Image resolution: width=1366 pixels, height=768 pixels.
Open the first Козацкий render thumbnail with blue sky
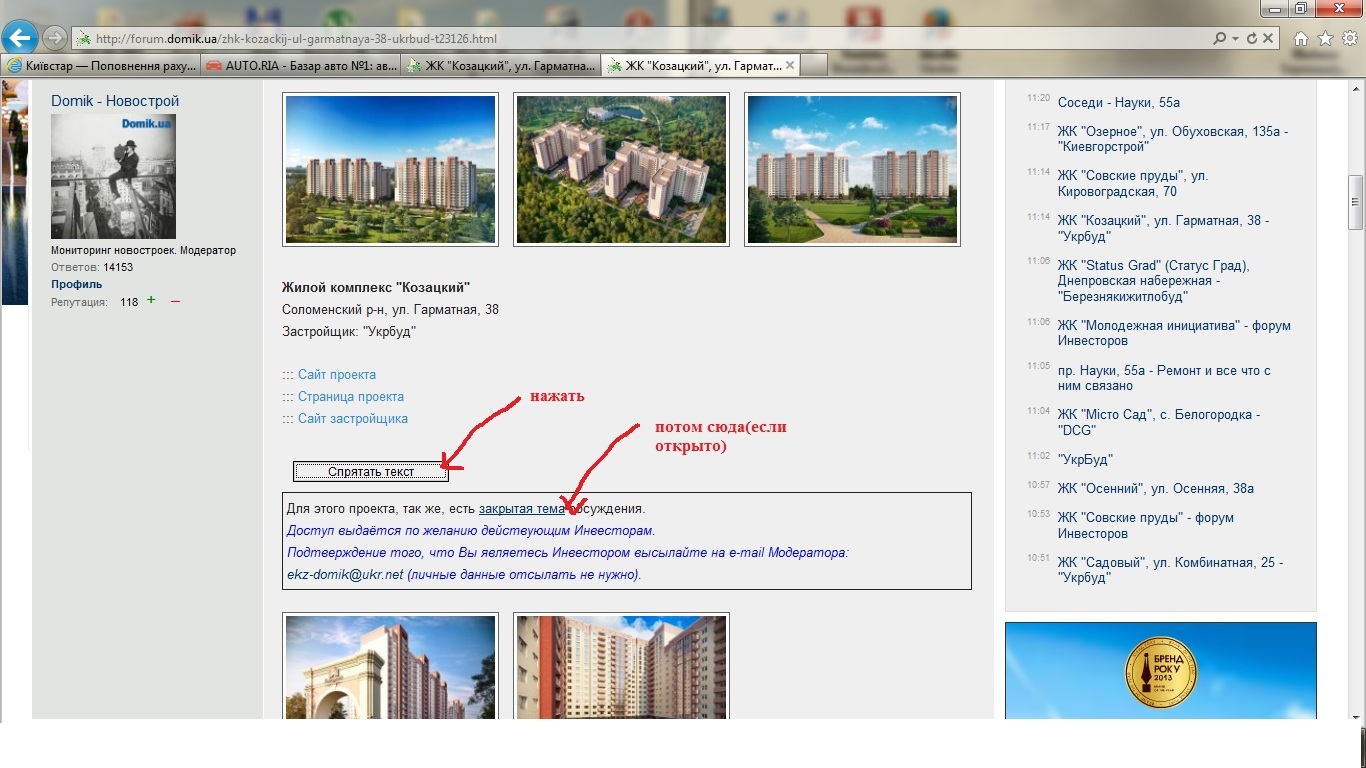pos(391,169)
